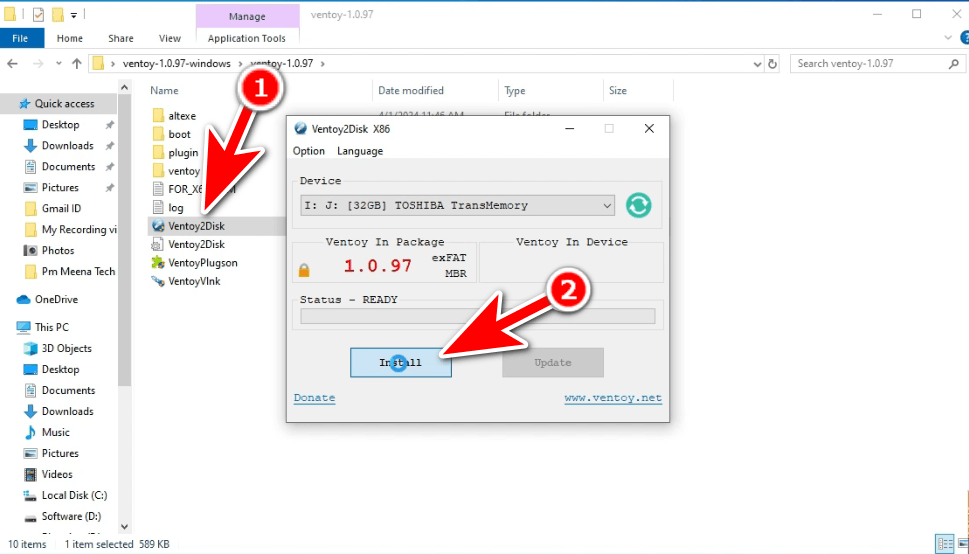Open Documents under Quick access

click(x=68, y=166)
